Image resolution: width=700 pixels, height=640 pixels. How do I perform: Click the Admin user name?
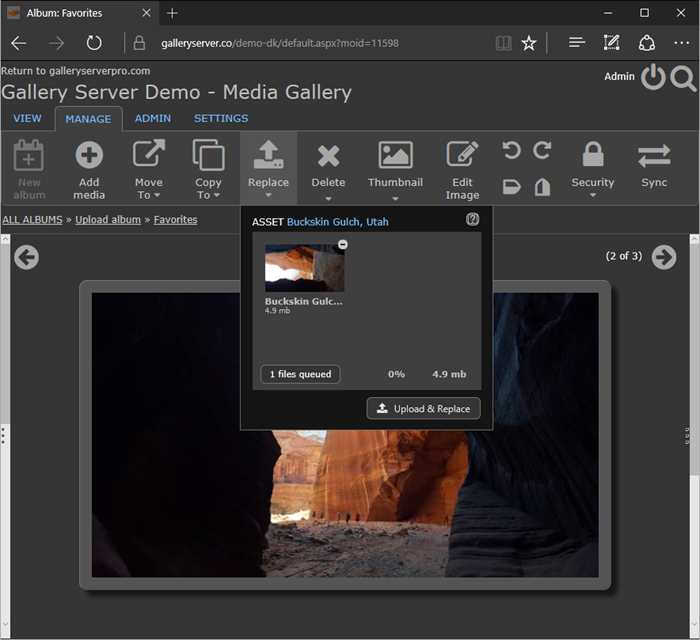point(619,76)
